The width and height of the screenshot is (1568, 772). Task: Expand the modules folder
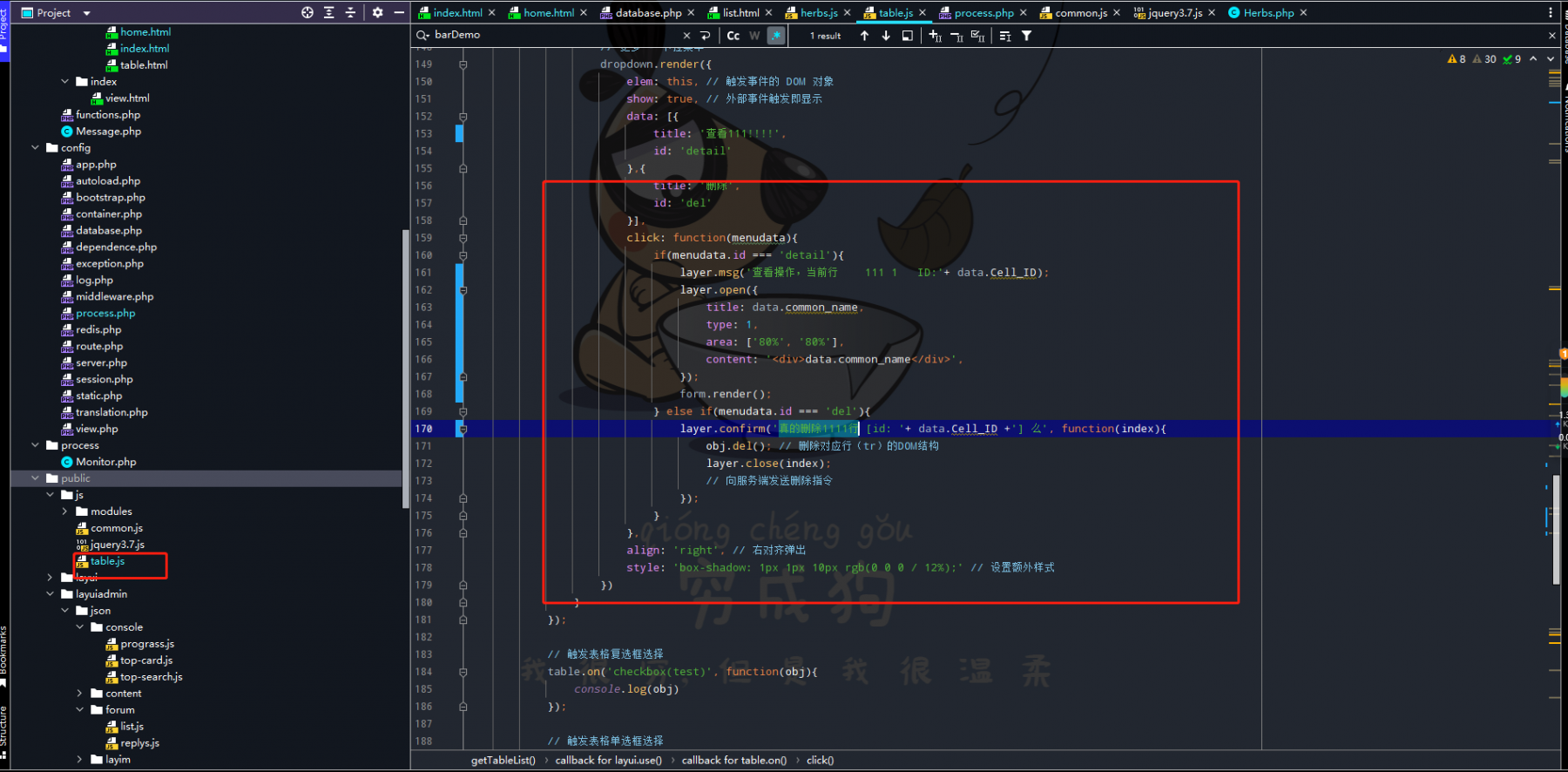(x=65, y=511)
